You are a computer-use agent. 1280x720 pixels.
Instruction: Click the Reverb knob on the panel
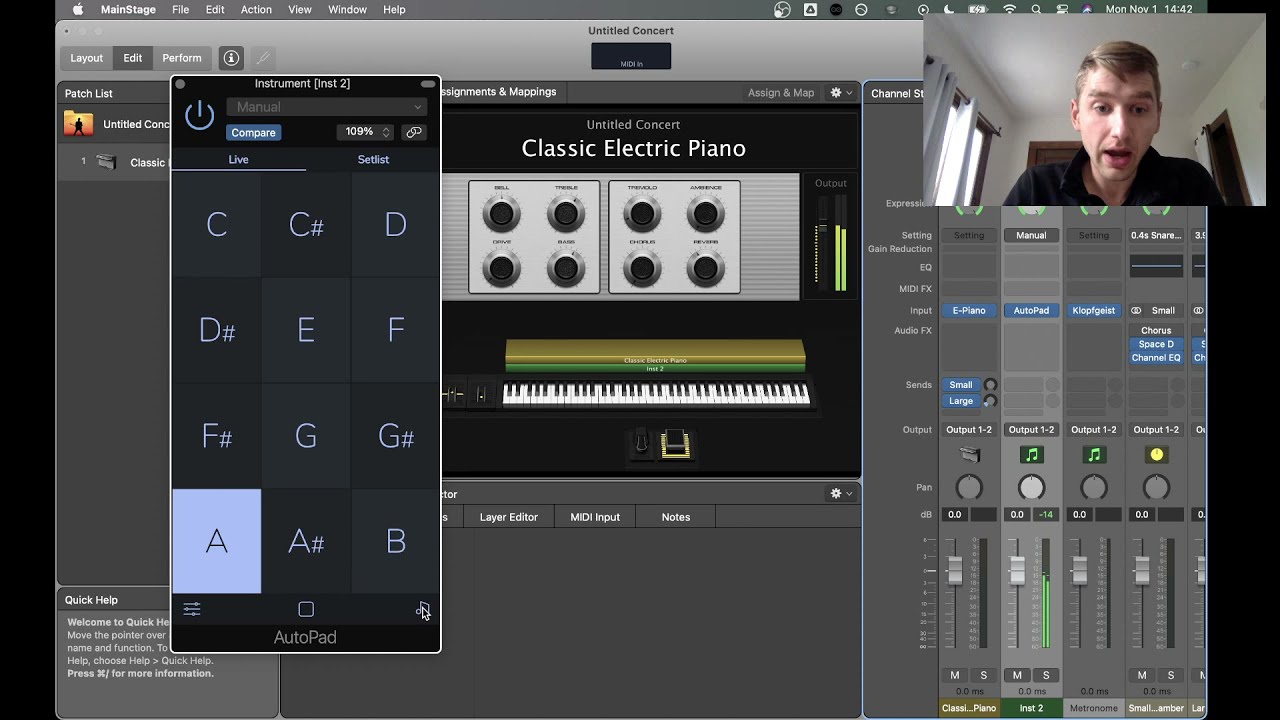click(706, 267)
